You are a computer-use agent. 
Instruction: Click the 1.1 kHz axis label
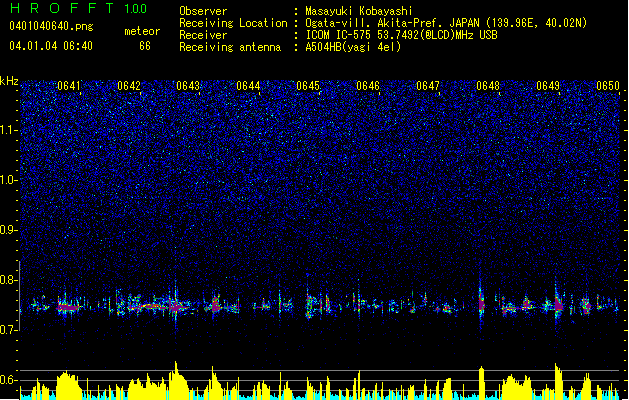[x=9, y=130]
